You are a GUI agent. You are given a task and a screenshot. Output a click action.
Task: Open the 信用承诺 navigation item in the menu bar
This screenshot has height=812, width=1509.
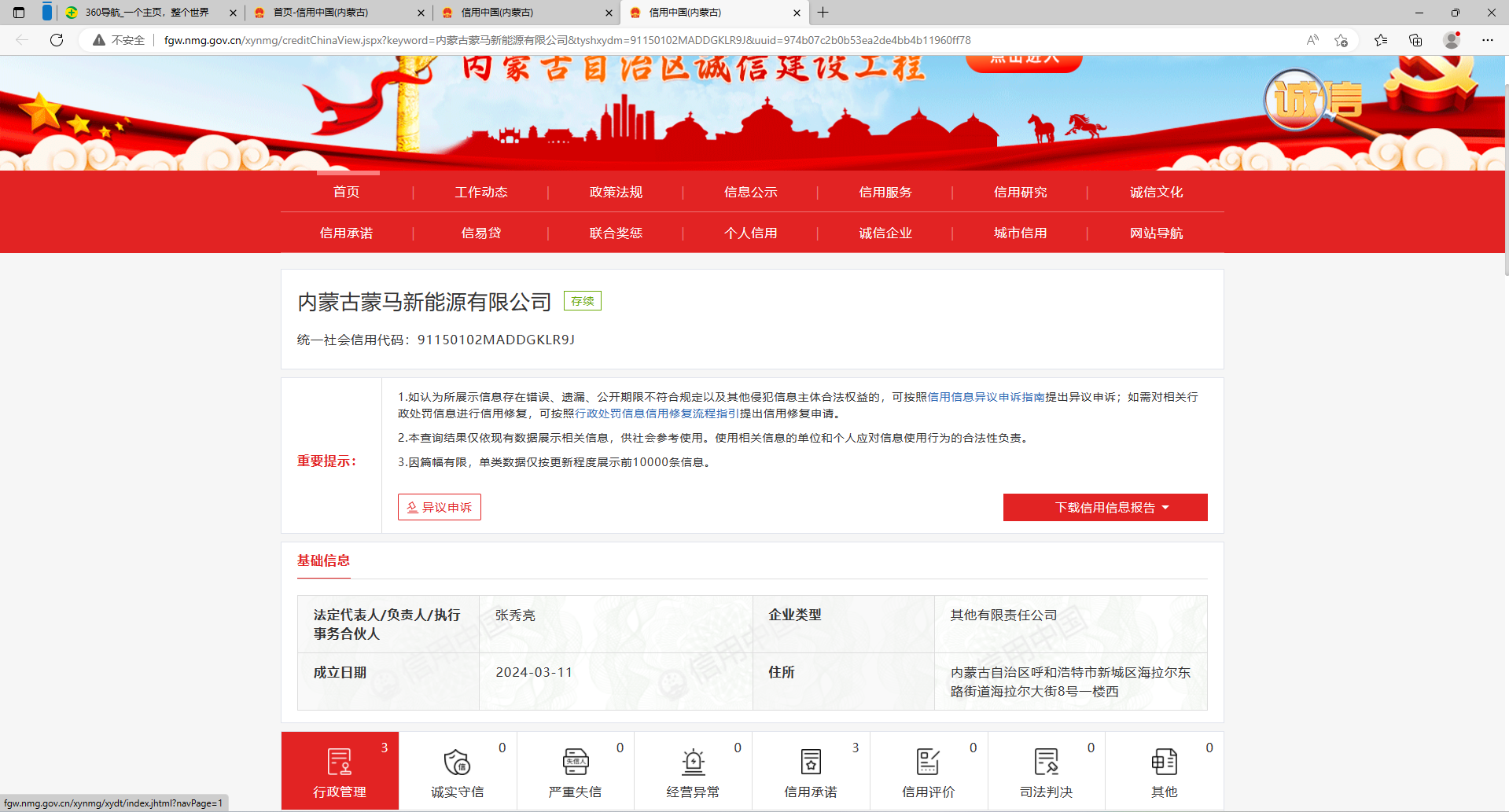pos(347,233)
